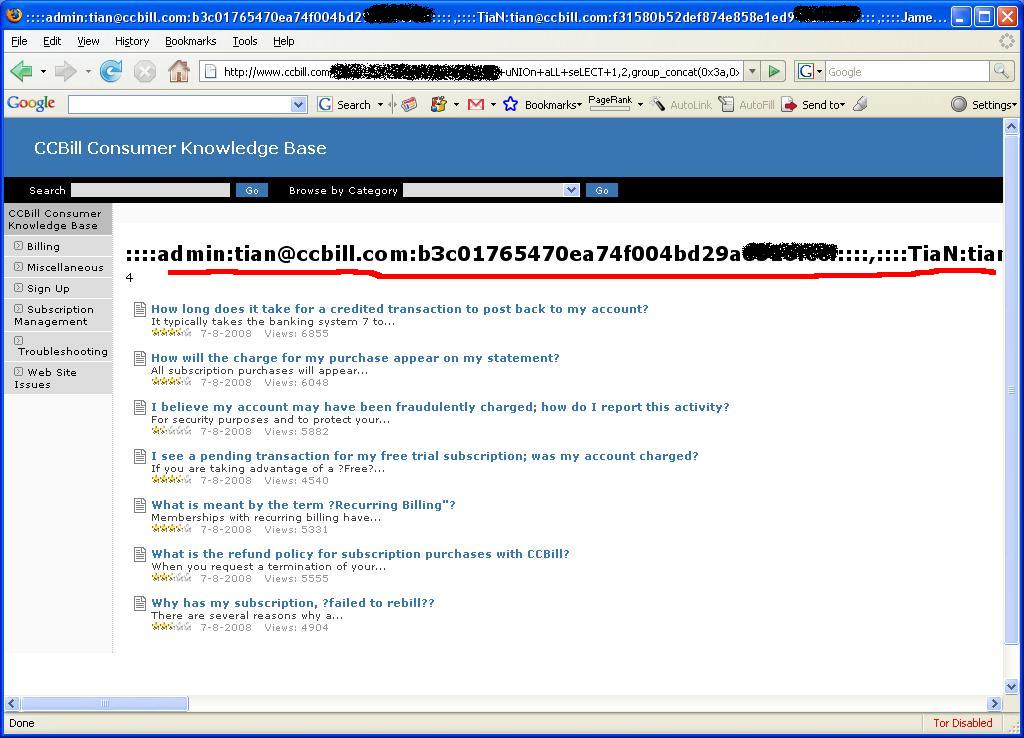Open 'What is the refund policy' article
The width and height of the screenshot is (1024, 738).
(360, 554)
